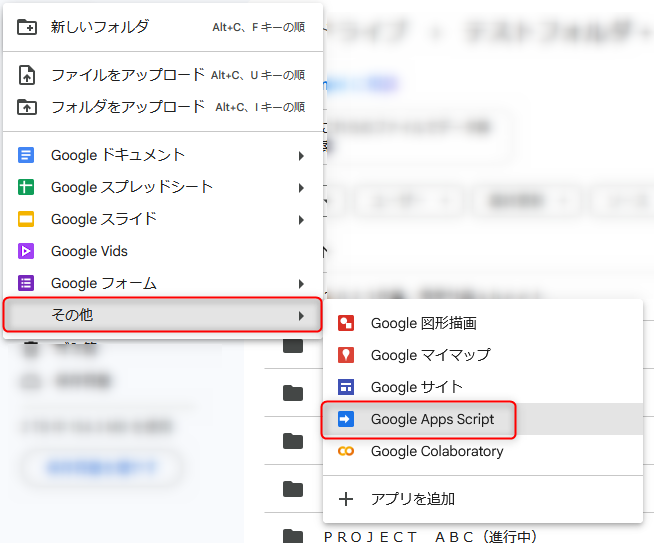Viewport: 654px width, 543px height.
Task: Choose フォルダをアップロード option
Action: [x=163, y=107]
